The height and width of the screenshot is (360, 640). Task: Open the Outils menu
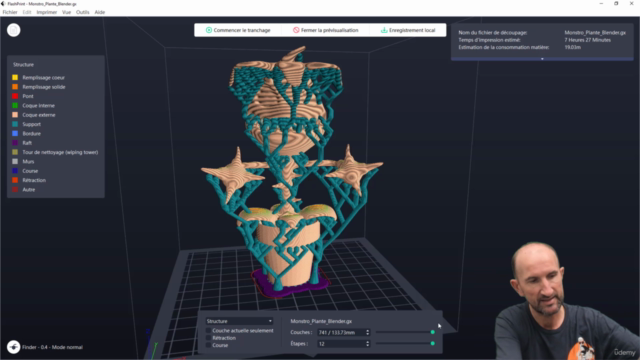(x=82, y=12)
